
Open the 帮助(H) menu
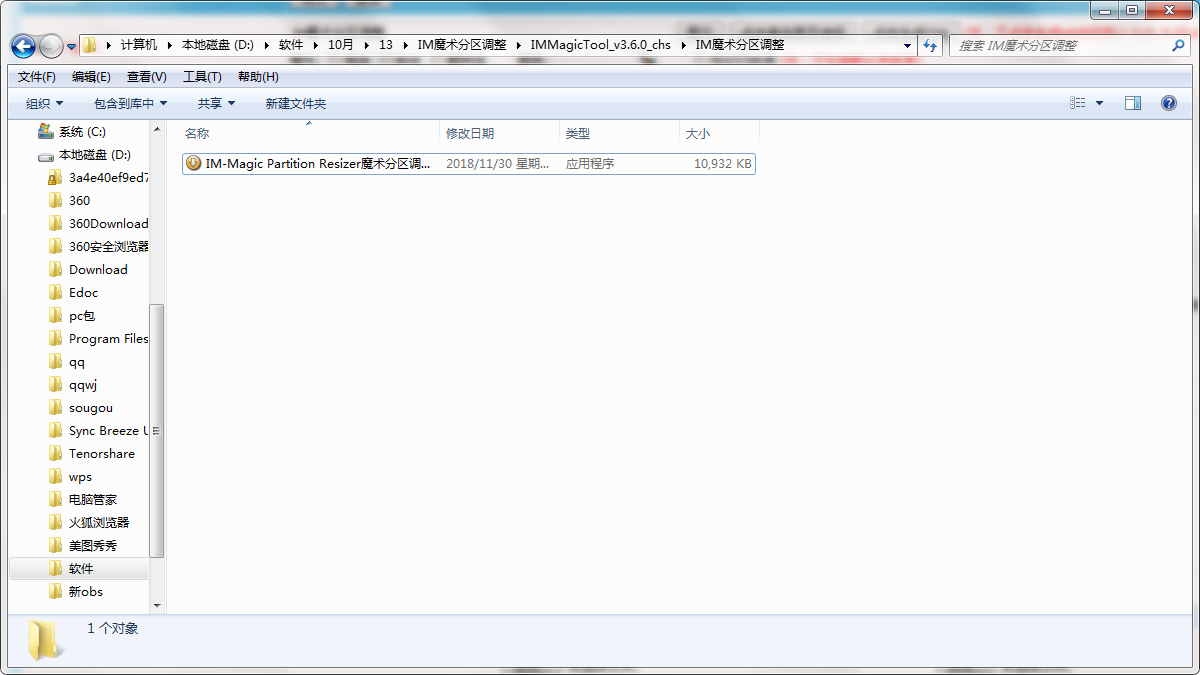(258, 77)
